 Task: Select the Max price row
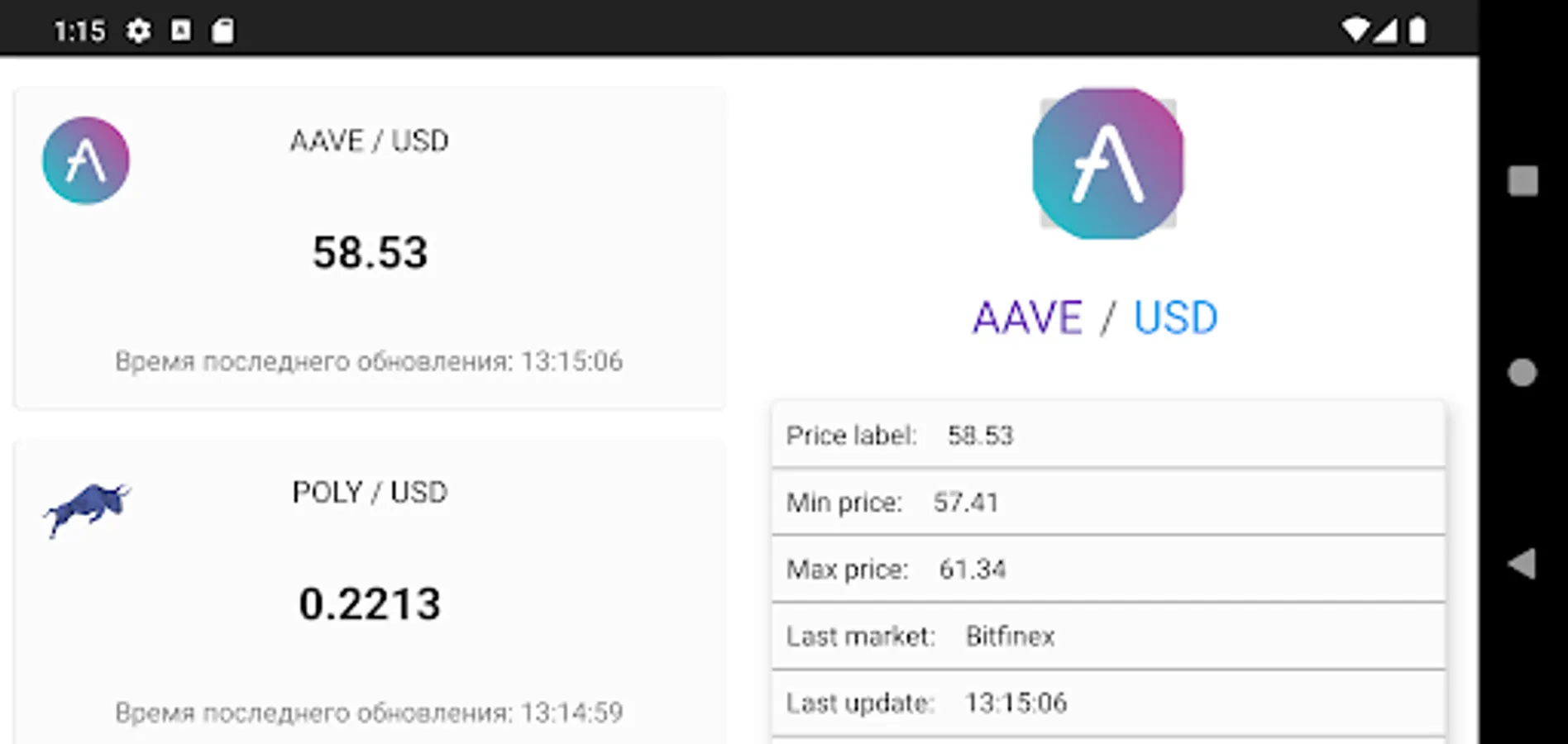point(1108,569)
